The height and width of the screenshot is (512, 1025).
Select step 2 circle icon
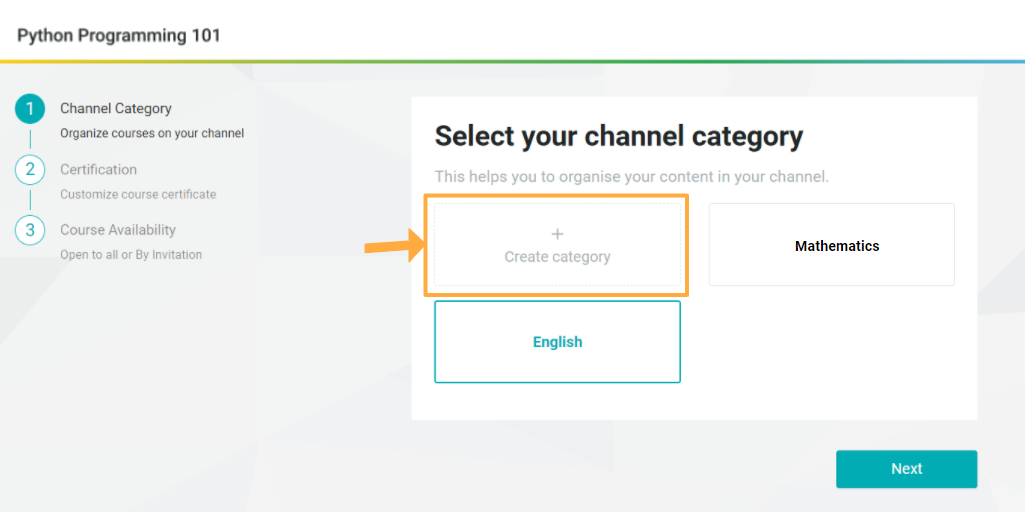pyautogui.click(x=30, y=170)
